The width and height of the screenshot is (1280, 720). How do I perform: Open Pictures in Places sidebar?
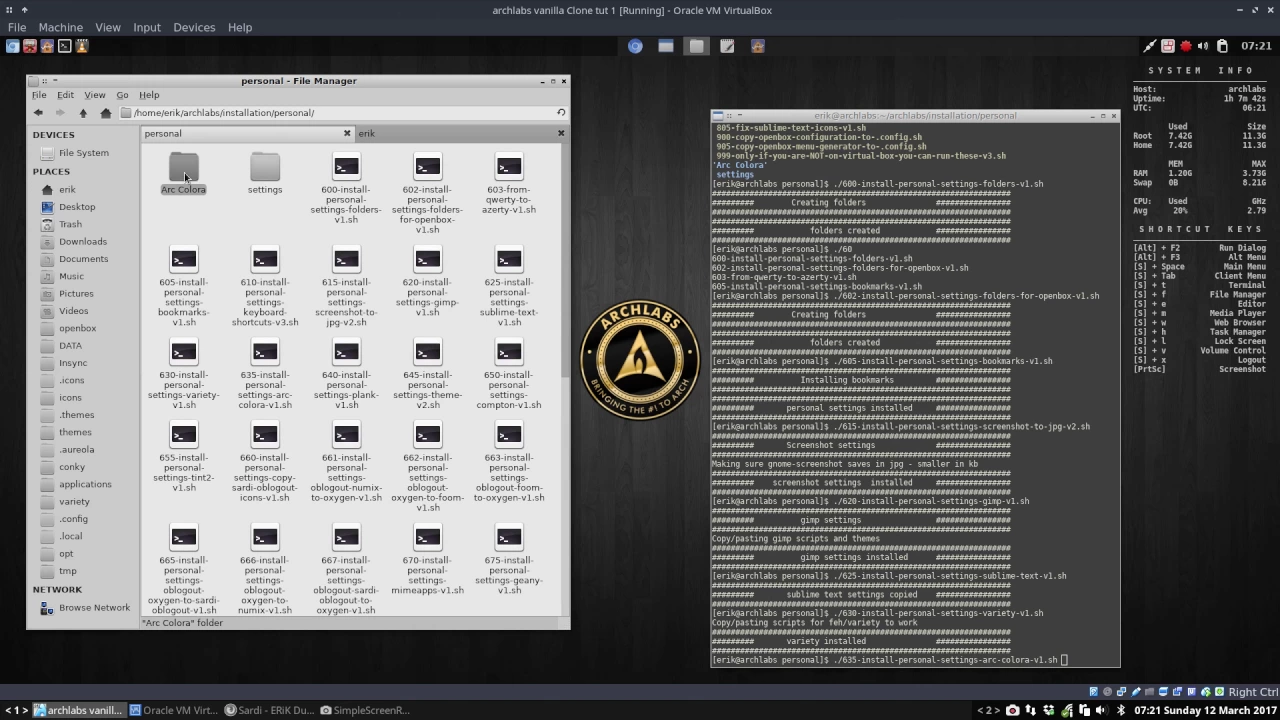click(x=76, y=294)
